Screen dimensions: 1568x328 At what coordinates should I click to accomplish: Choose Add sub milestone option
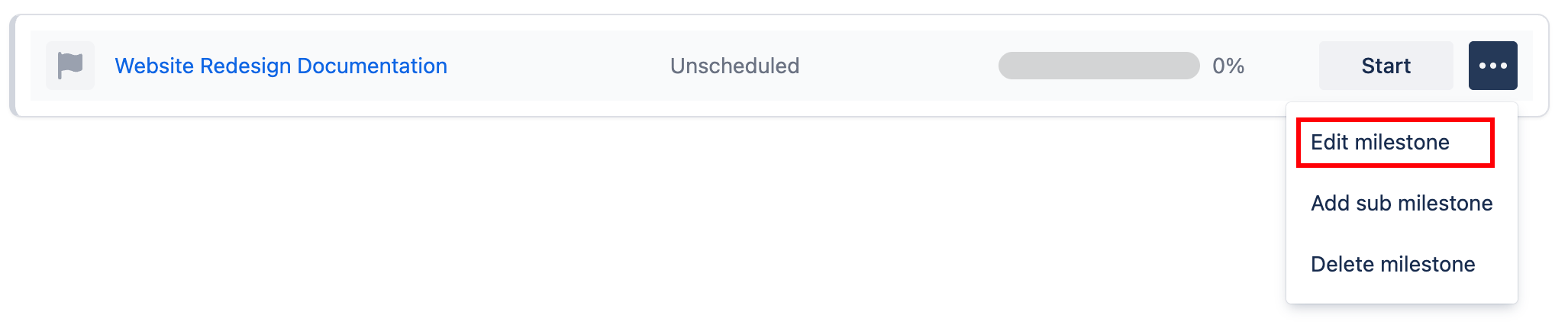(1401, 204)
